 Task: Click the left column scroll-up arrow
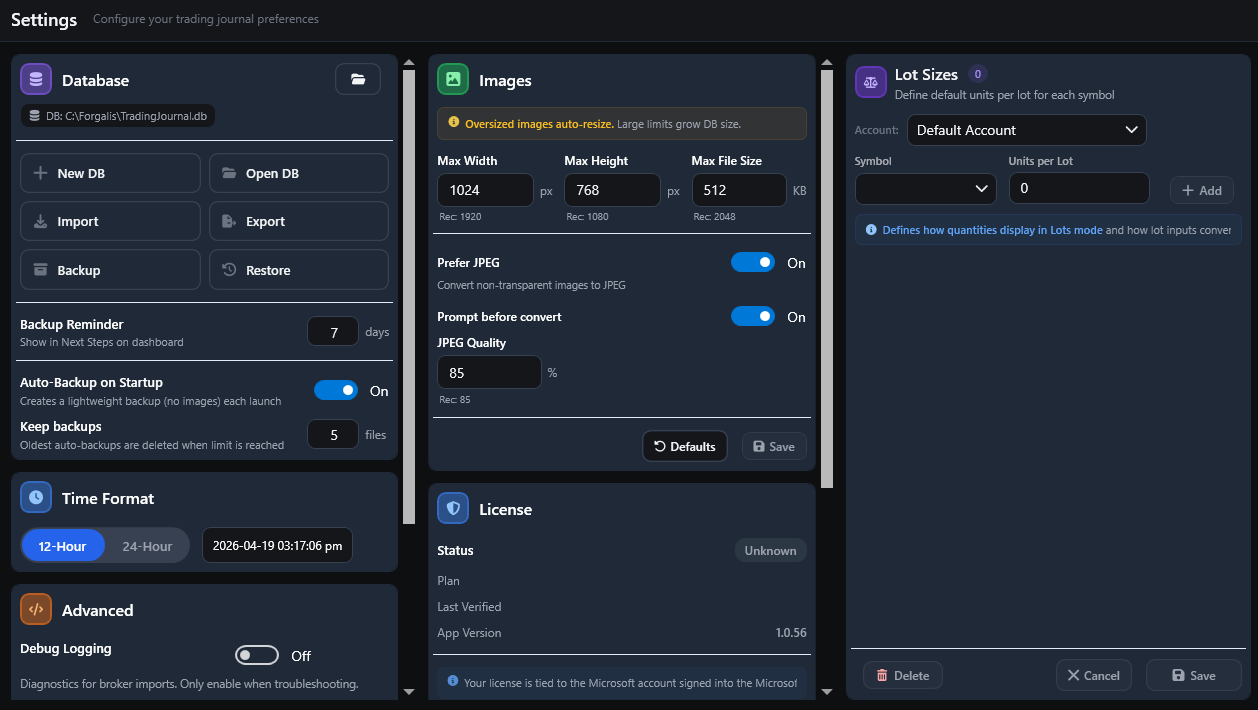(408, 63)
